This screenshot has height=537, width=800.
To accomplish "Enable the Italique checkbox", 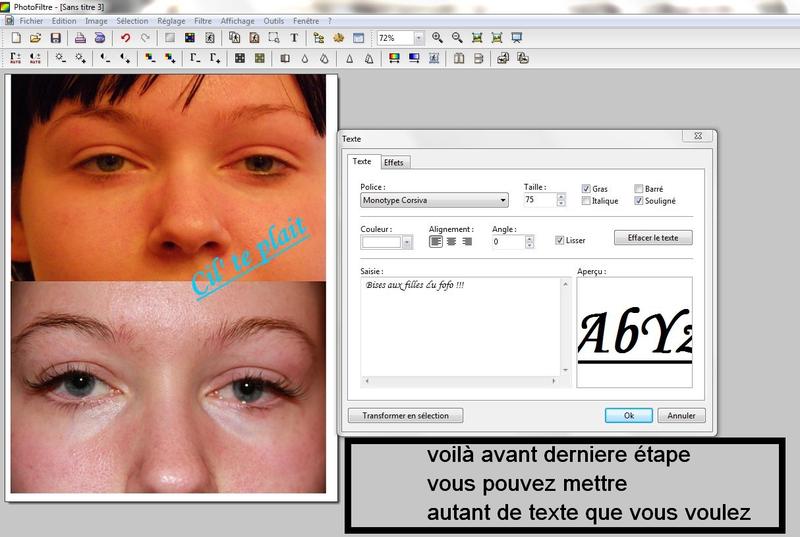I will [586, 201].
